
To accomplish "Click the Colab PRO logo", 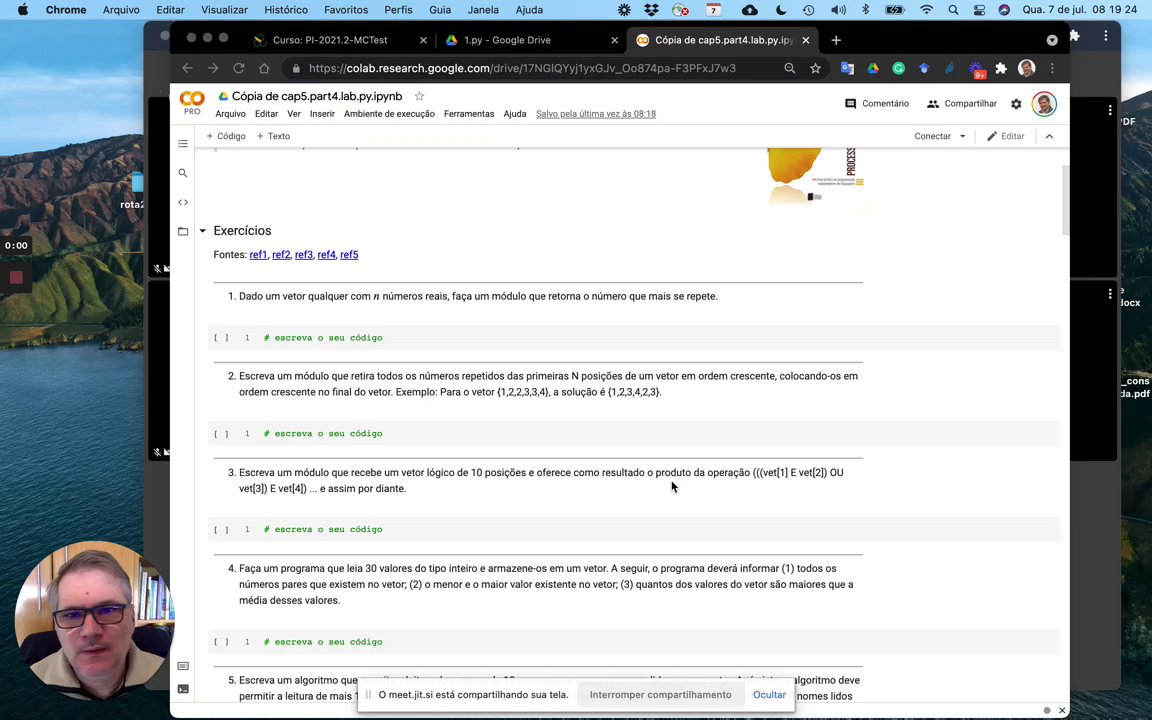I will coord(192,103).
